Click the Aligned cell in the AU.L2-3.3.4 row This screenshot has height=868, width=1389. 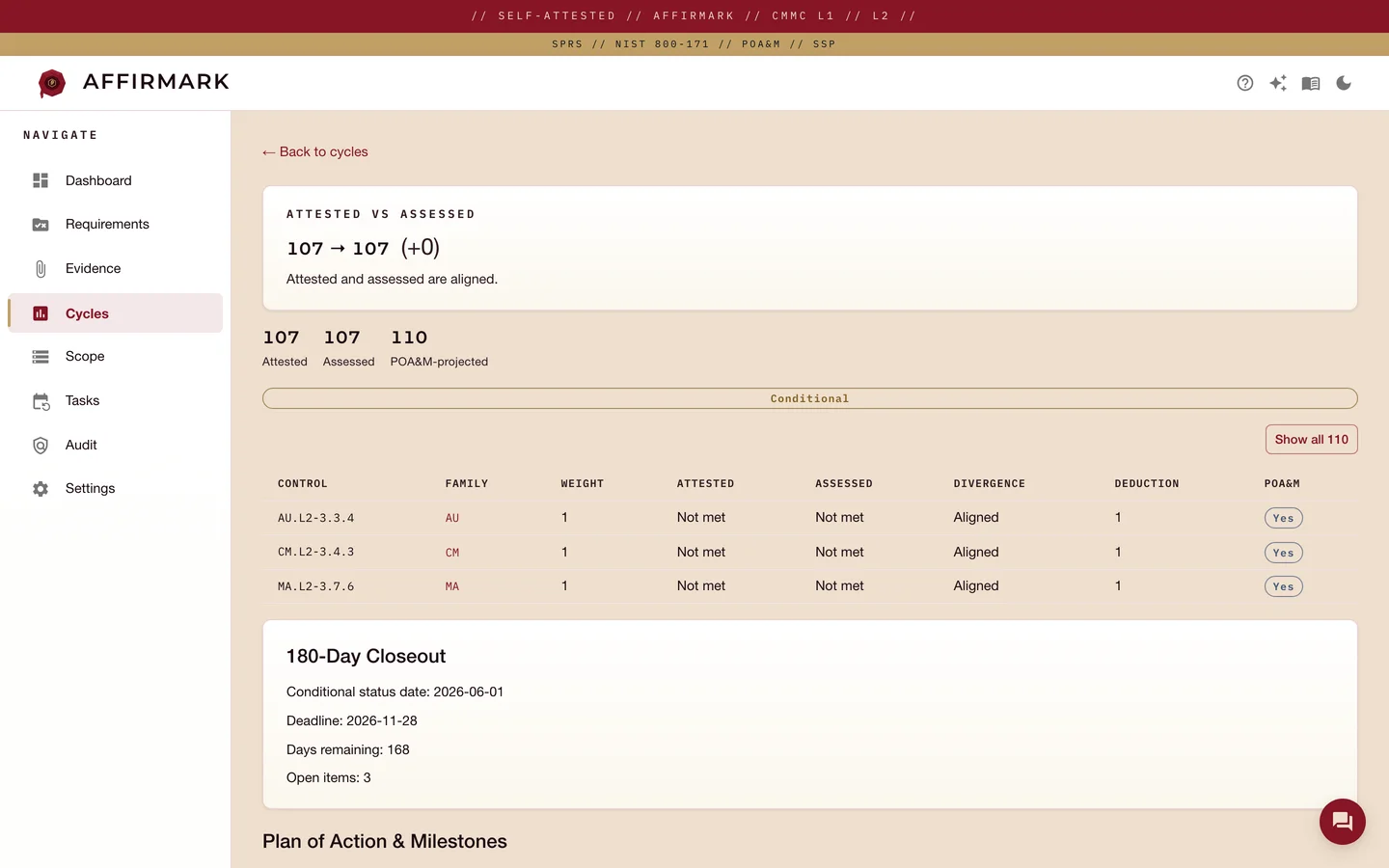(x=976, y=518)
